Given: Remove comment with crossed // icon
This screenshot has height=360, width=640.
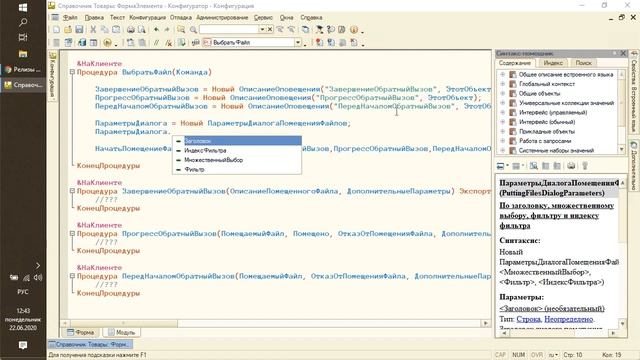Looking at the screenshot, I should 168,42.
